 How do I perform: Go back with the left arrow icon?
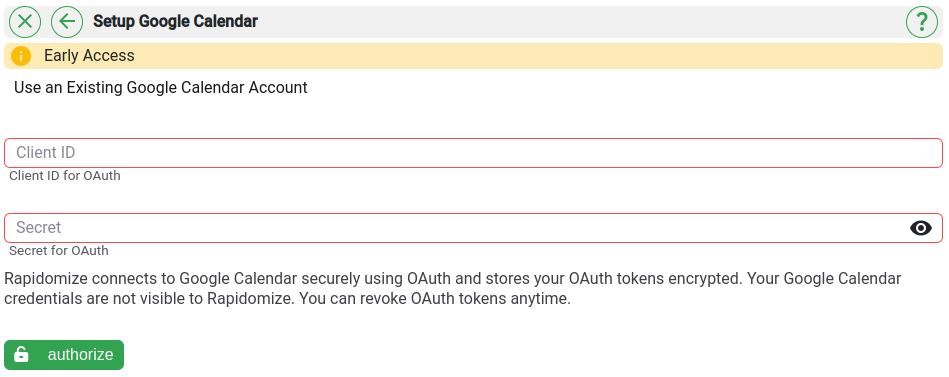[x=67, y=22]
